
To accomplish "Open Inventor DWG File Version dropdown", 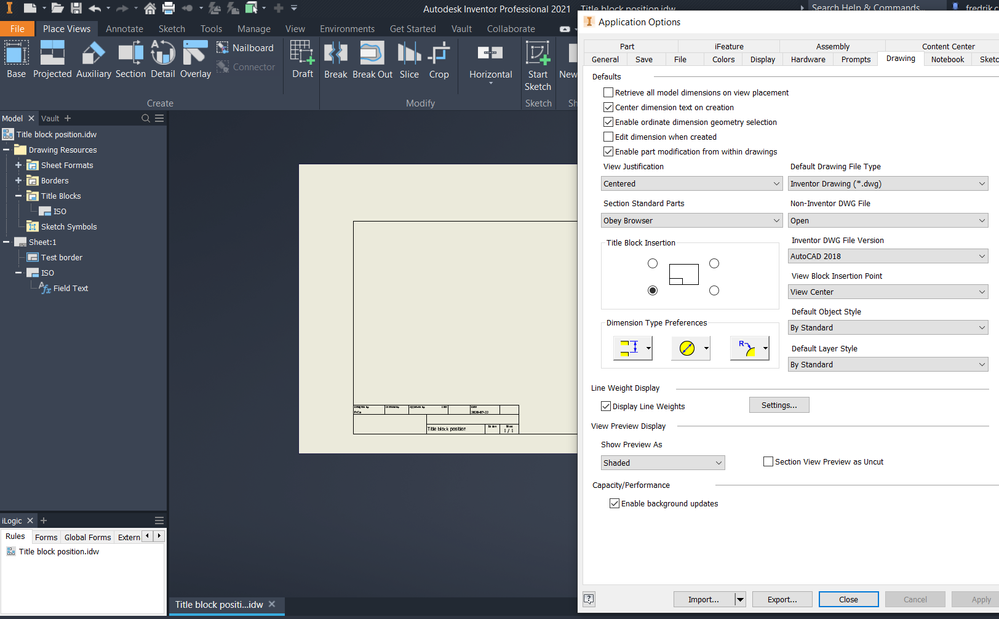I will [888, 256].
